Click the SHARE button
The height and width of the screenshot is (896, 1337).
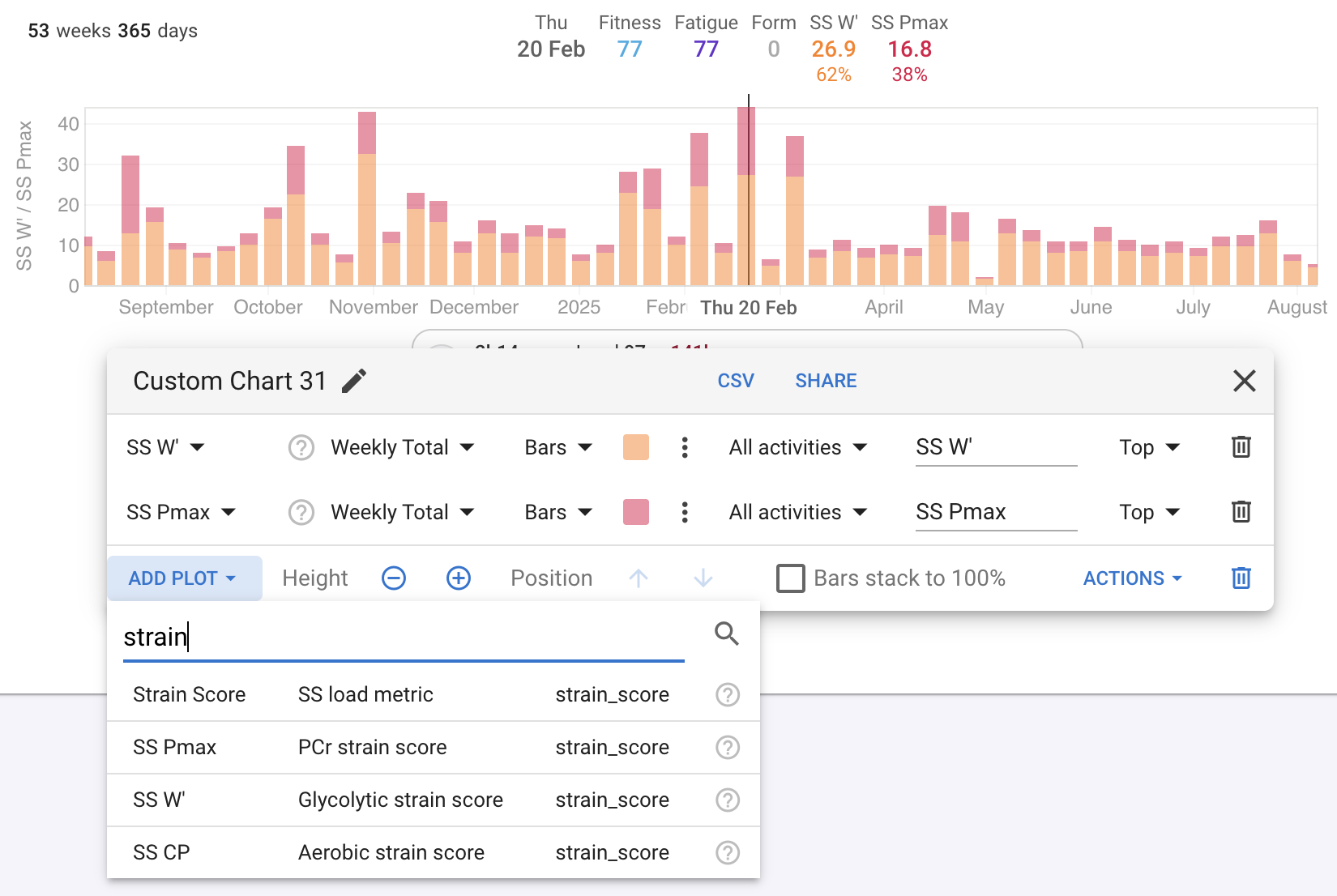pyautogui.click(x=826, y=381)
